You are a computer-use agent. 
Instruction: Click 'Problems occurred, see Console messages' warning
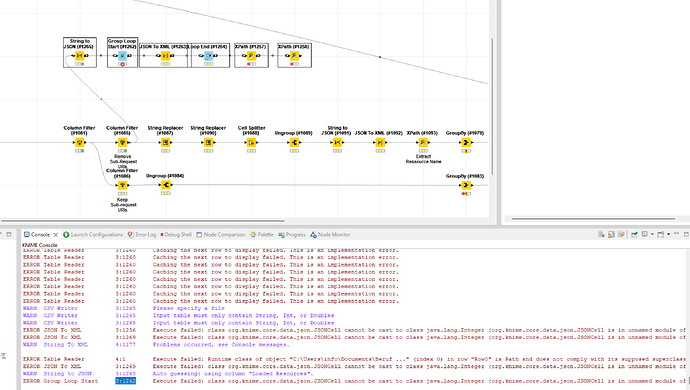pyautogui.click(x=221, y=345)
